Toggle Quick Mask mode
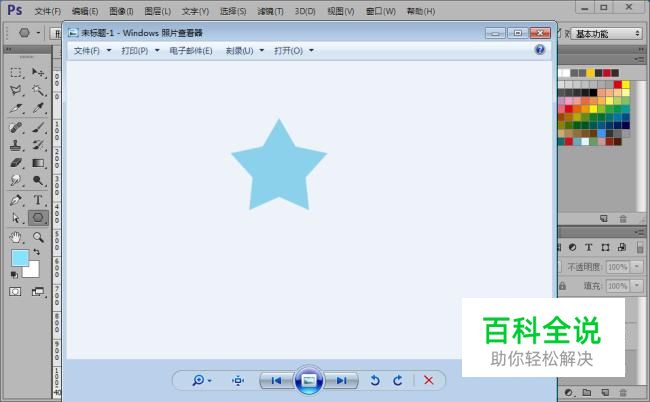The height and width of the screenshot is (402, 650). [15, 292]
